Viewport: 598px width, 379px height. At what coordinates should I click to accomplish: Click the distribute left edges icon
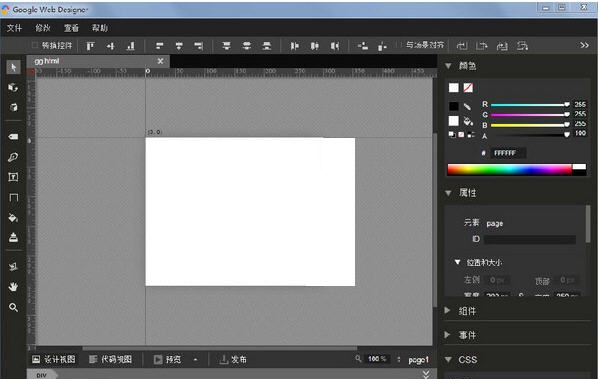(x=294, y=46)
